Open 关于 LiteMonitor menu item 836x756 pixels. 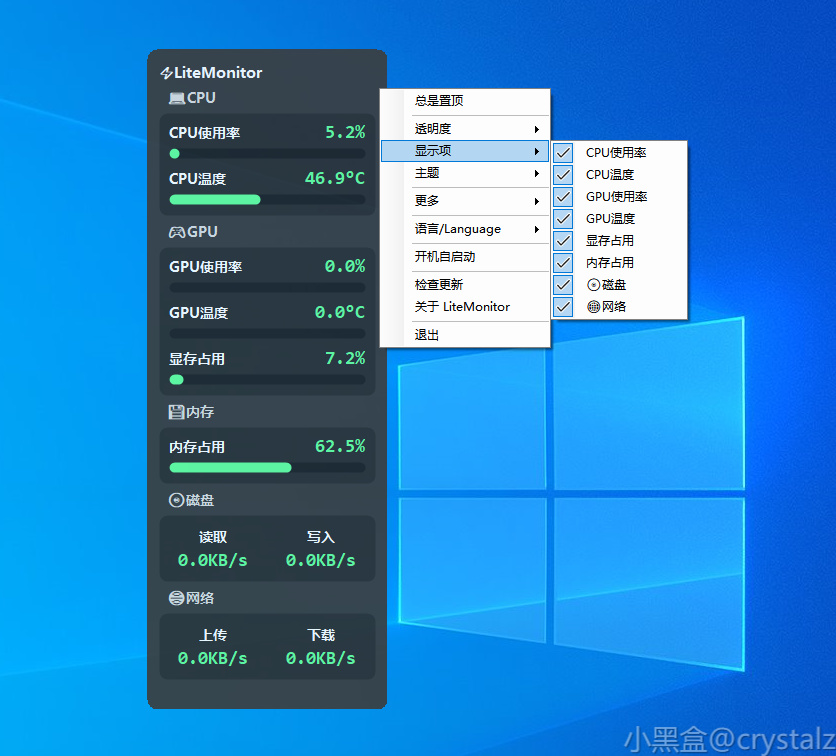coord(465,307)
